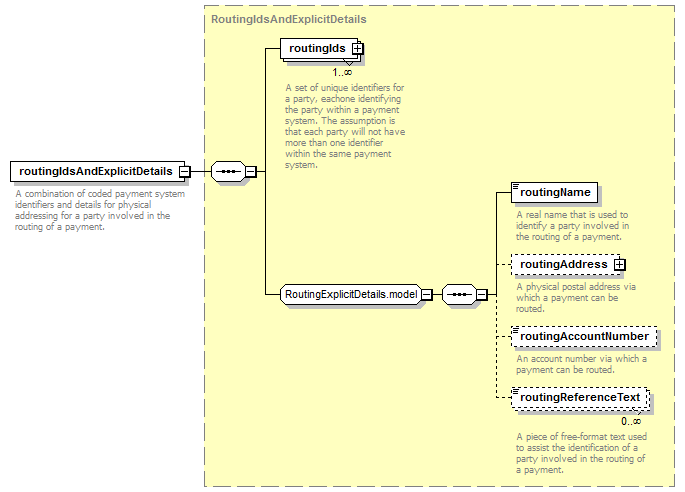Image resolution: width=685 pixels, height=492 pixels.
Task: Expand the routingAddress element plus box
Action: click(619, 265)
